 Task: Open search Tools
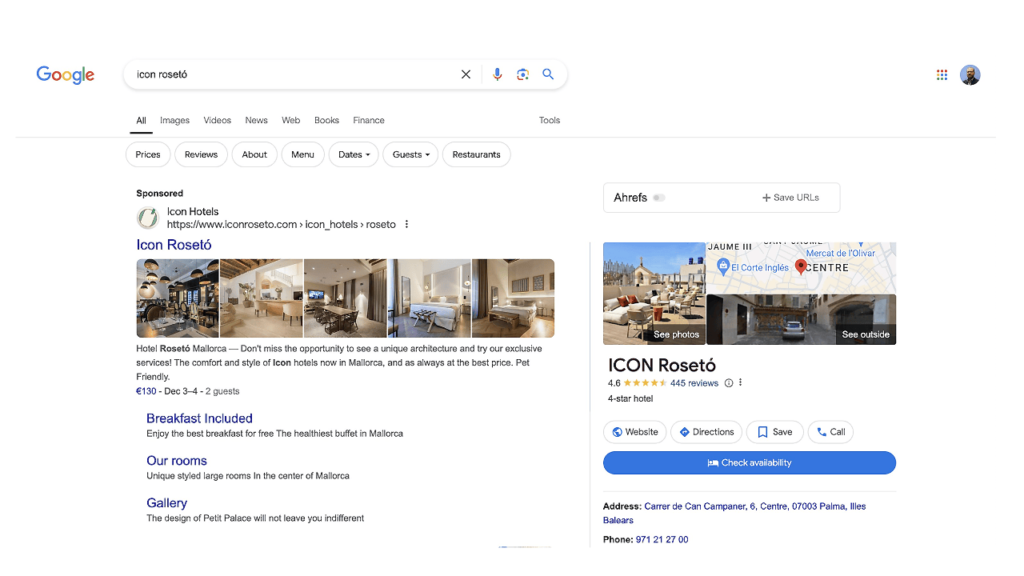pyautogui.click(x=549, y=120)
